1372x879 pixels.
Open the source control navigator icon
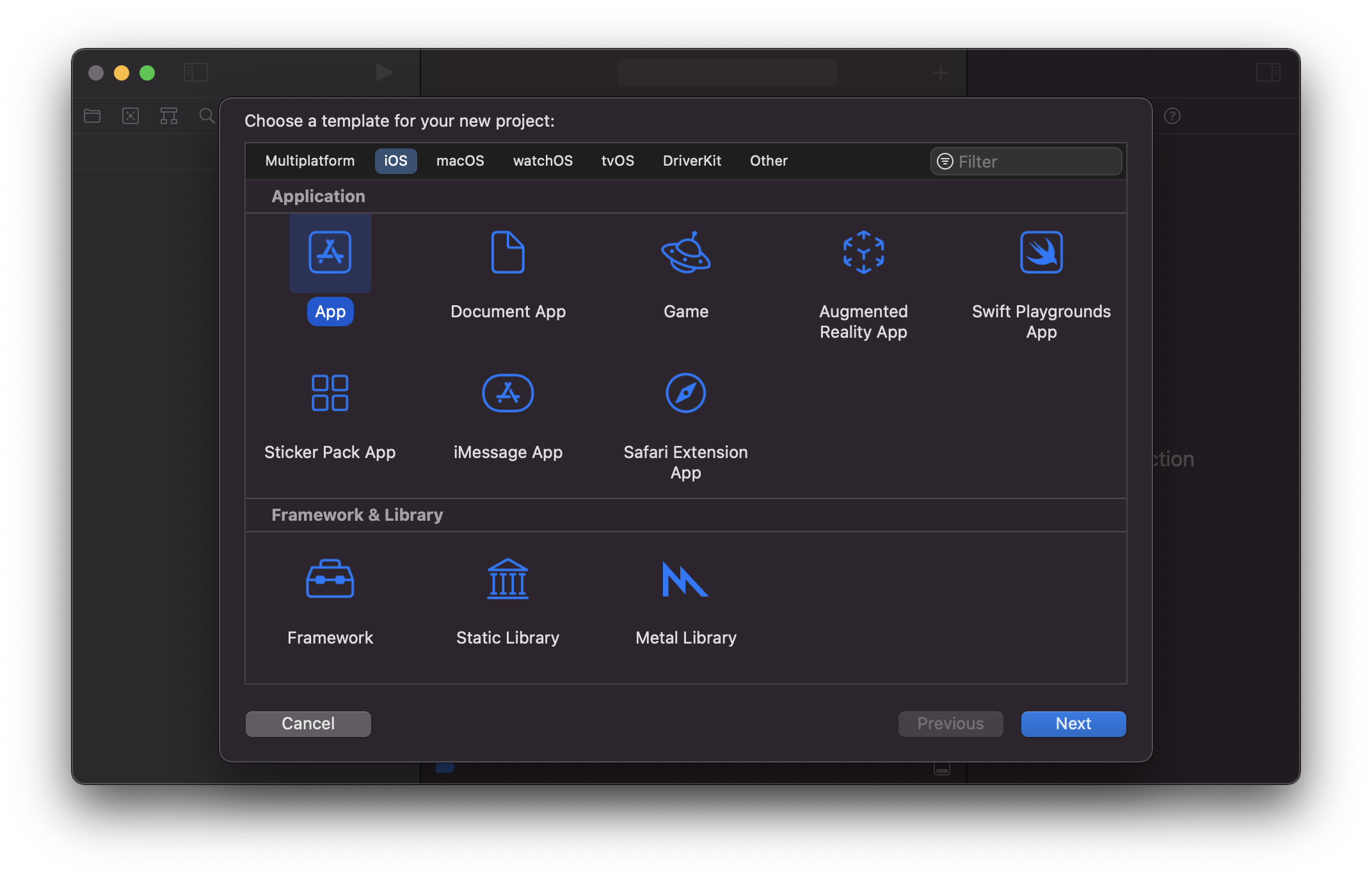[x=131, y=116]
